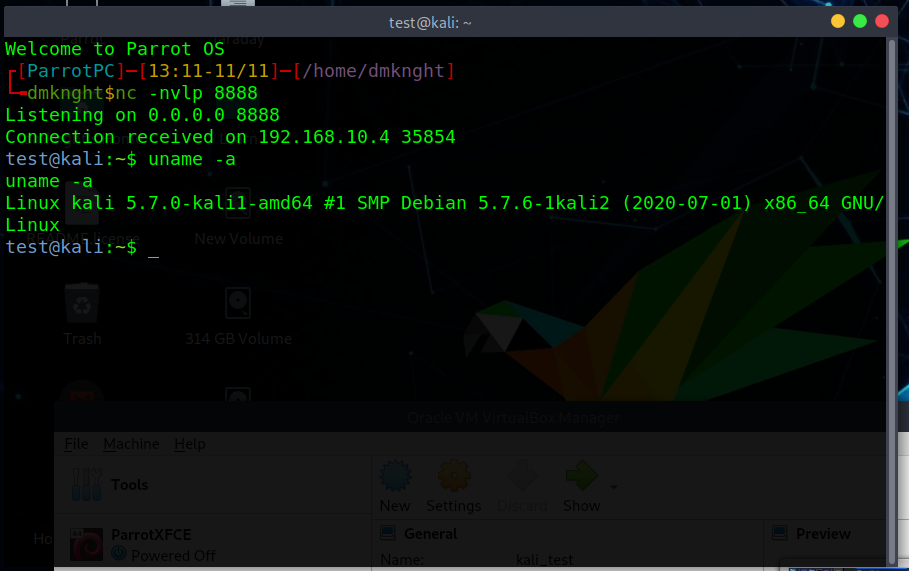Screen dimensions: 909x571
Task: Open Help menu in VirtualBox Manager
Action: (190, 443)
